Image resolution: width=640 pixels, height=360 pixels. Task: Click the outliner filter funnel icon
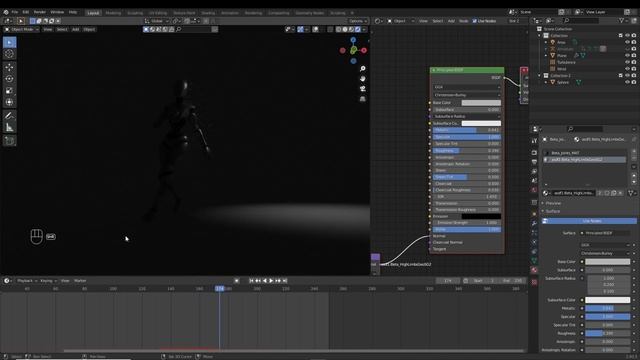click(622, 20)
